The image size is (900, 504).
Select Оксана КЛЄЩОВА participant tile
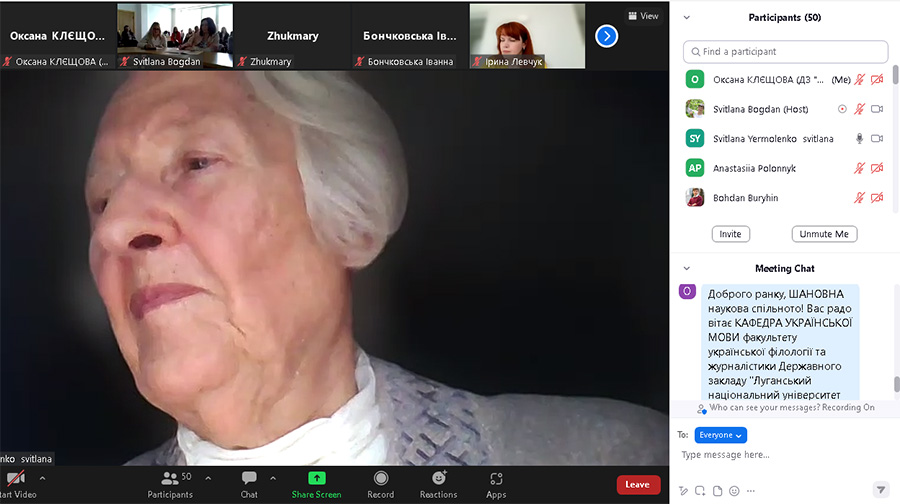pyautogui.click(x=57, y=36)
